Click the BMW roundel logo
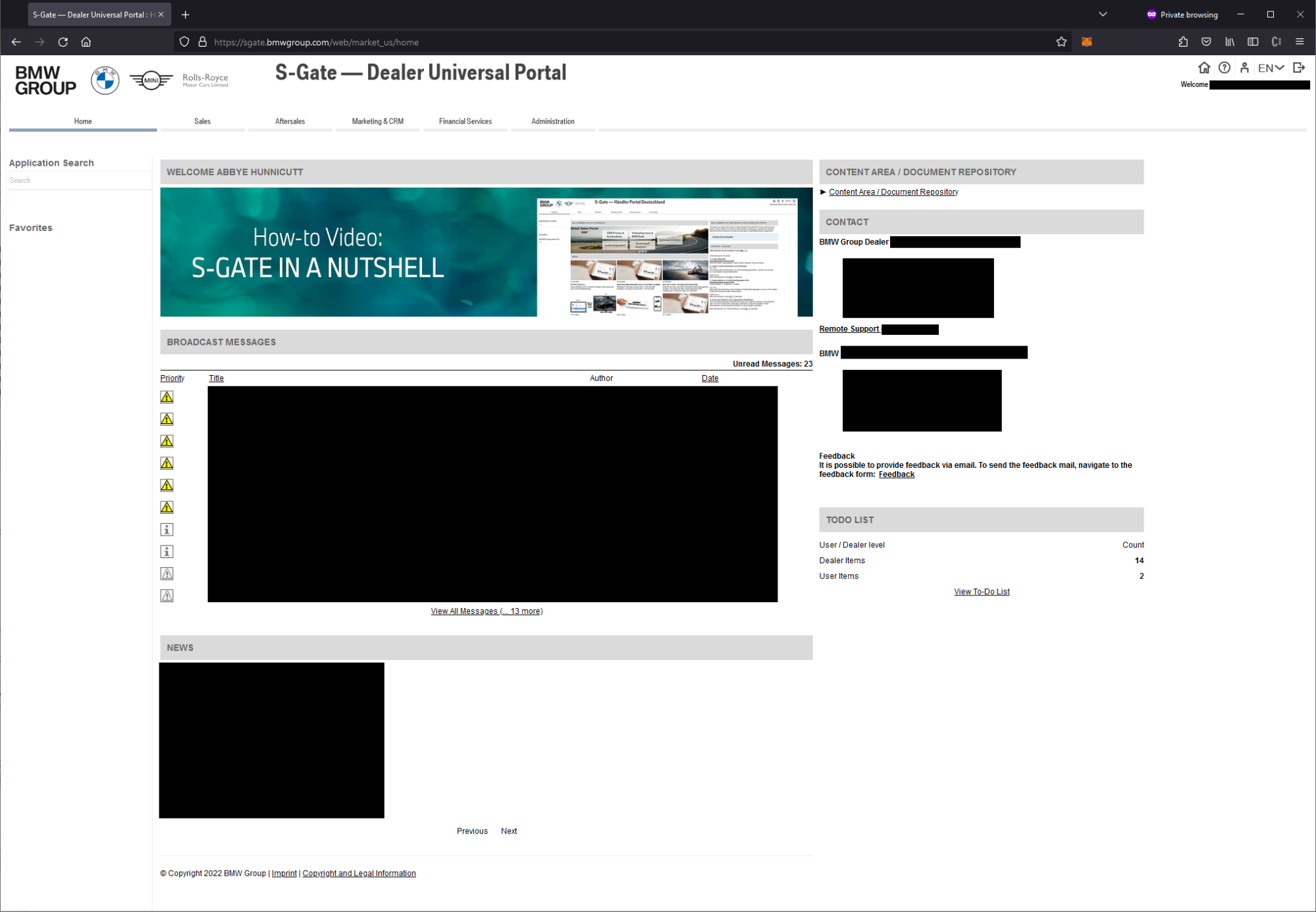Image resolution: width=1316 pixels, height=912 pixels. pyautogui.click(x=105, y=80)
